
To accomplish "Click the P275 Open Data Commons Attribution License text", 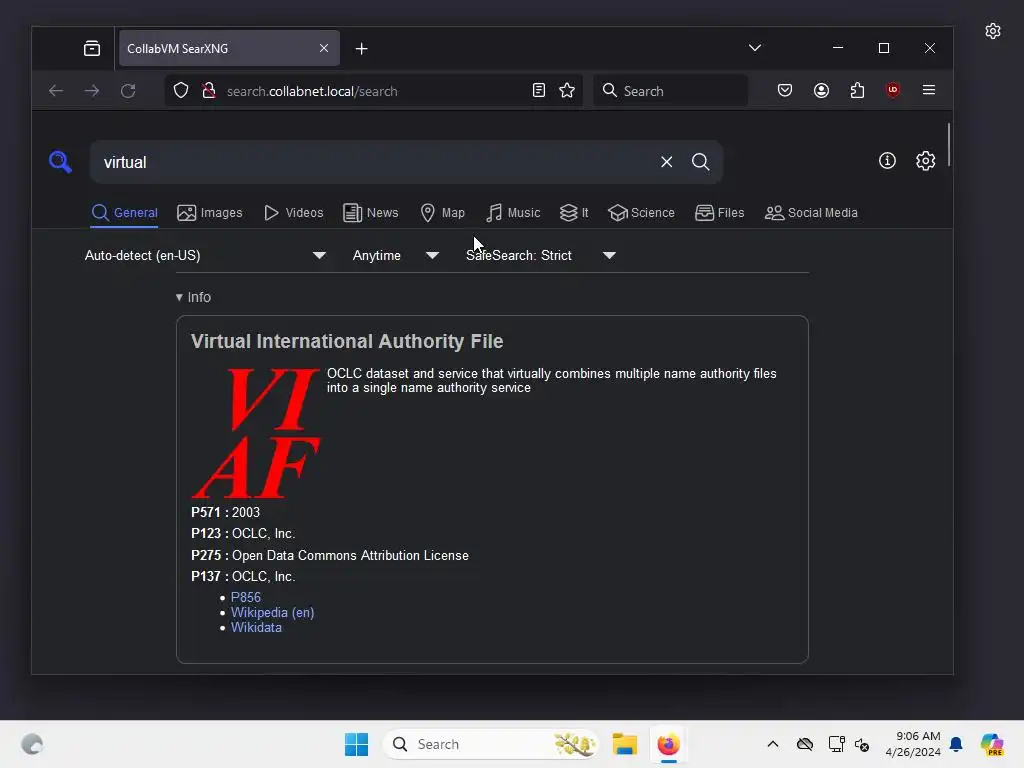I will click(330, 556).
